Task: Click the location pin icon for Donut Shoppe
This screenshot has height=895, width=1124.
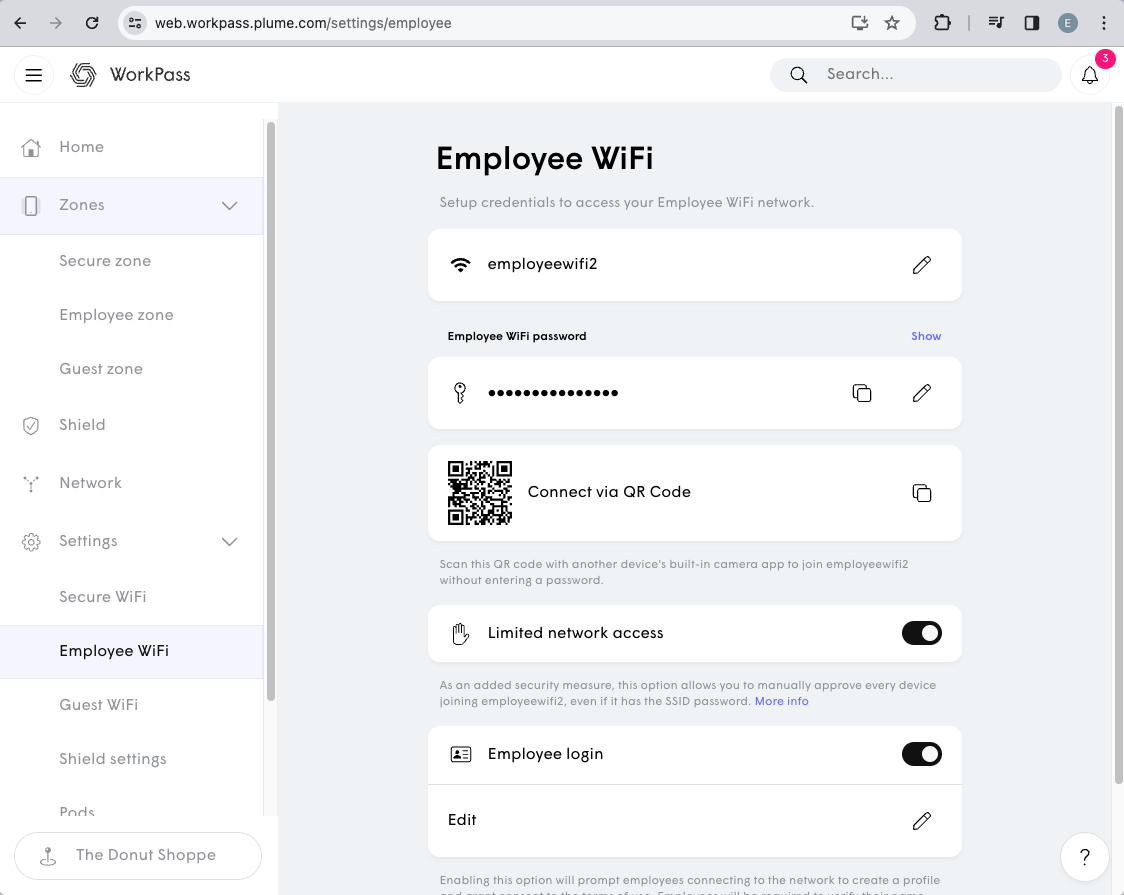Action: (x=48, y=856)
